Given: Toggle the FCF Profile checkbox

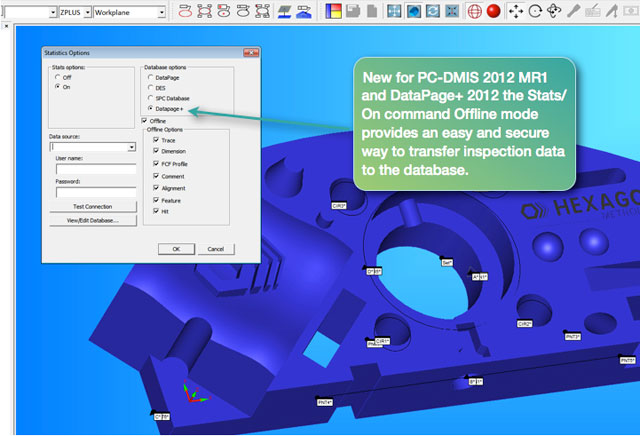Looking at the screenshot, I should point(150,162).
